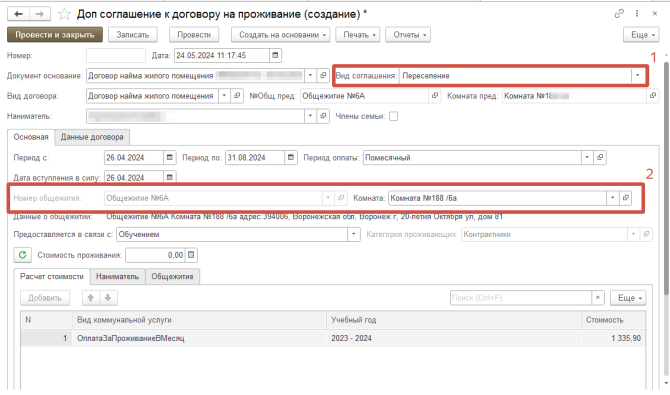Expand Документ основание dropdown

point(311,75)
